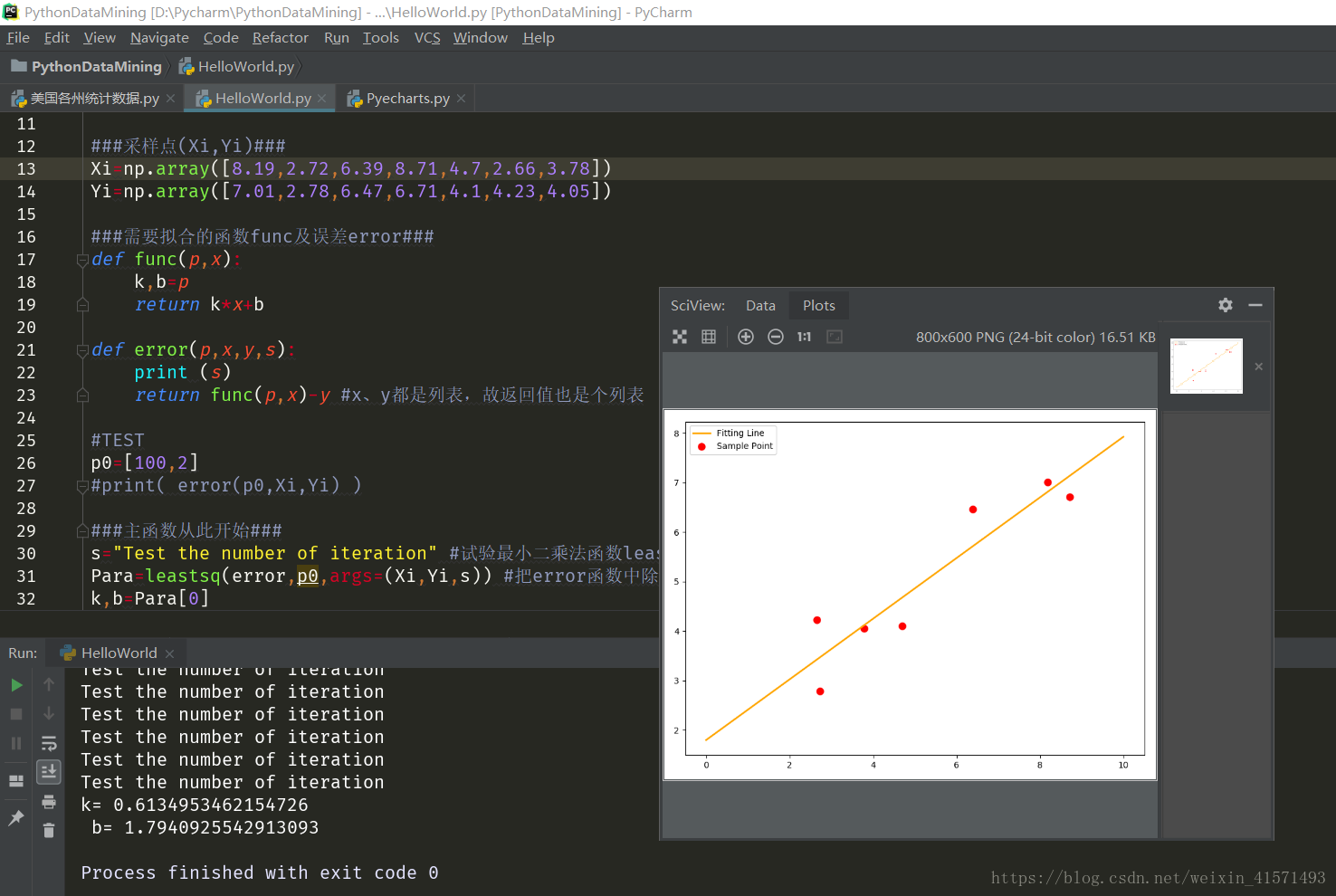Print the console output
Screen dimensions: 1336x896
pyautogui.click(x=48, y=802)
